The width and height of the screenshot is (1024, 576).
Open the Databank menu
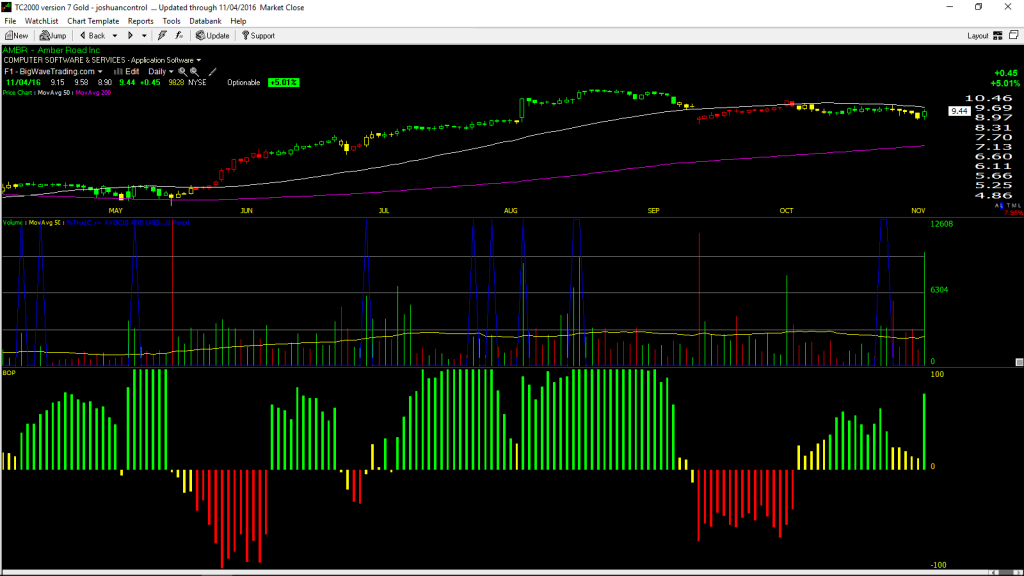(205, 21)
